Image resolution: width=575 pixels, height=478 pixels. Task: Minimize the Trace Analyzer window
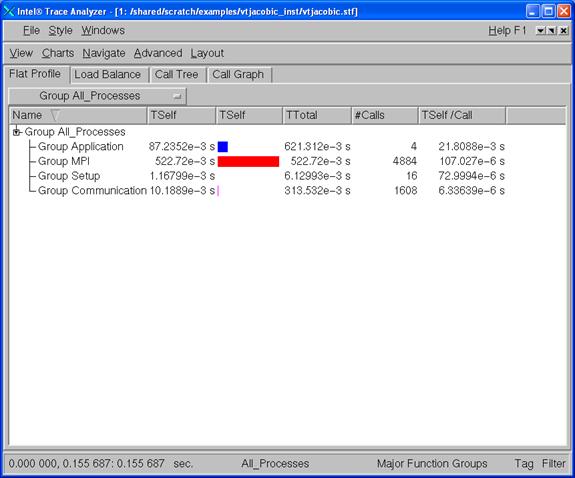point(532,11)
